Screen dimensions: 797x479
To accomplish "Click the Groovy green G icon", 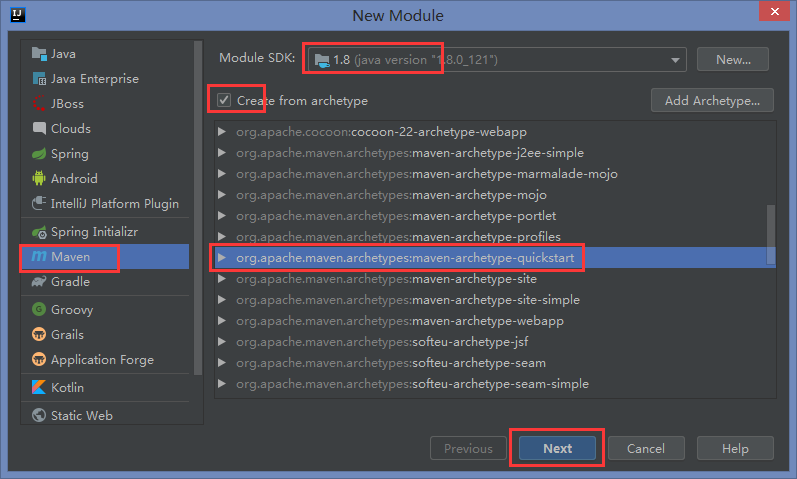I will tap(39, 309).
